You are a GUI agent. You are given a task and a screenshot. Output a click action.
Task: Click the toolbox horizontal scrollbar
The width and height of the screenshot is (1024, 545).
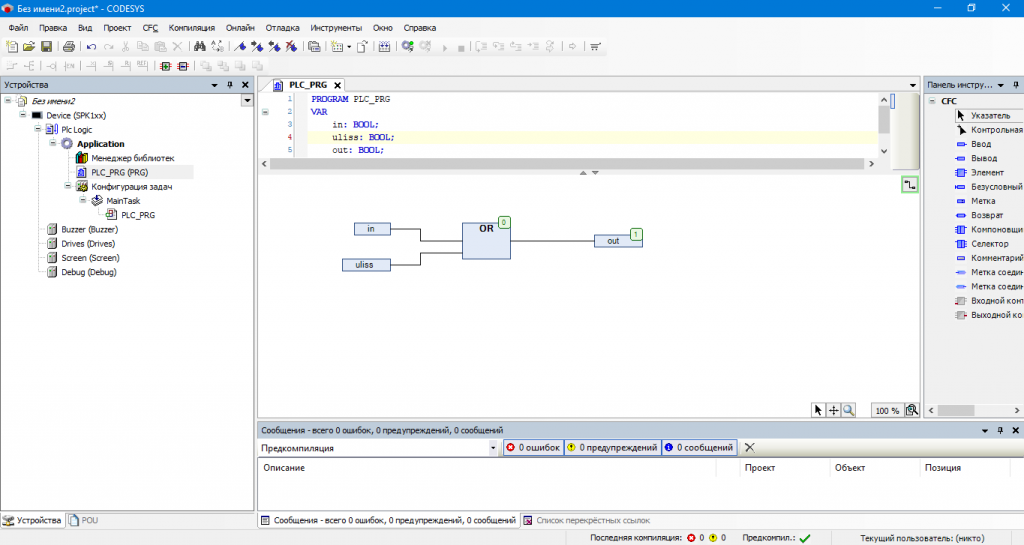(x=955, y=410)
